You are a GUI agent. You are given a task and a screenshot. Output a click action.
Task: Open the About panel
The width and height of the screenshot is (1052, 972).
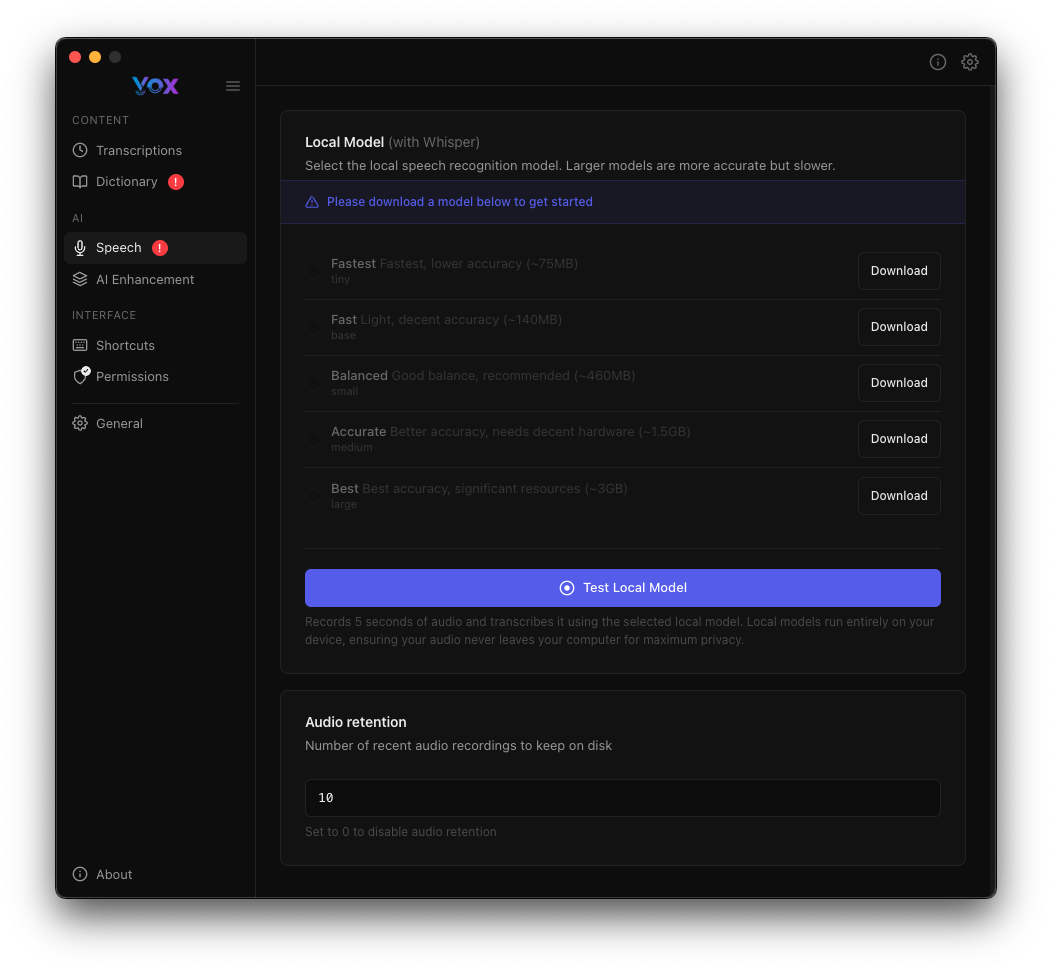pyautogui.click(x=101, y=874)
